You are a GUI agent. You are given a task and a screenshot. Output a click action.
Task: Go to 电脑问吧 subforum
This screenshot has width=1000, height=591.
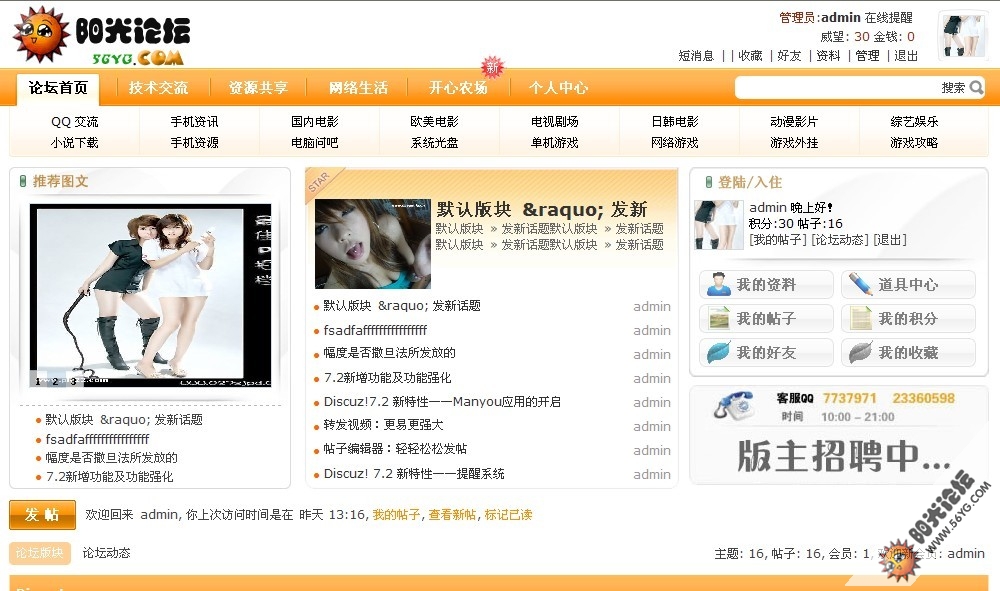tap(314, 143)
